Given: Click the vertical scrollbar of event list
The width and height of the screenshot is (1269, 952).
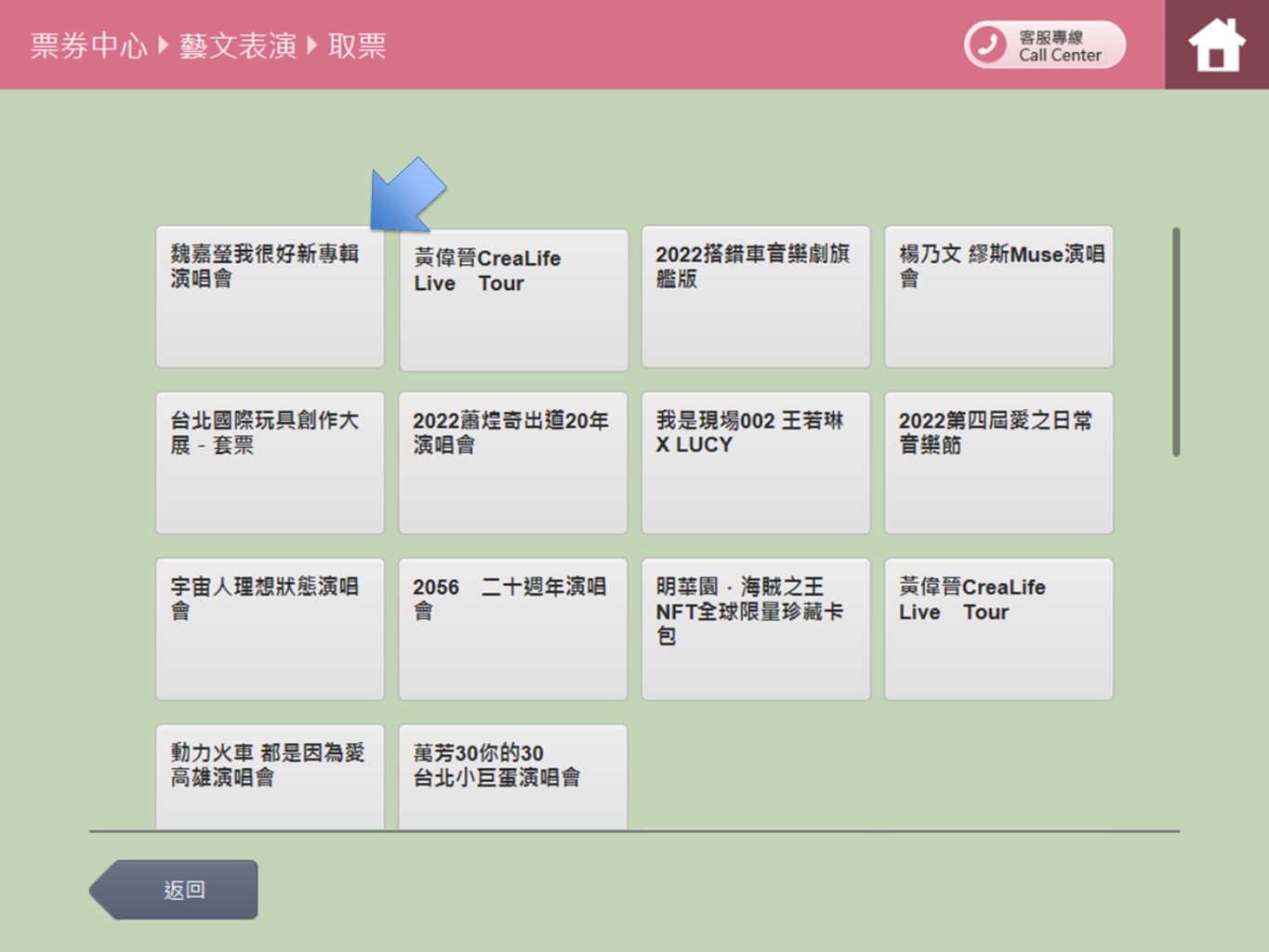Looking at the screenshot, I should click(1176, 342).
